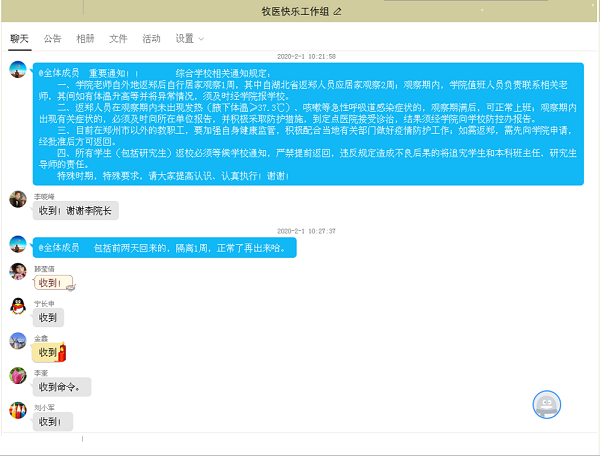Switch to the 公告 tab
The height and width of the screenshot is (456, 600).
(x=53, y=39)
